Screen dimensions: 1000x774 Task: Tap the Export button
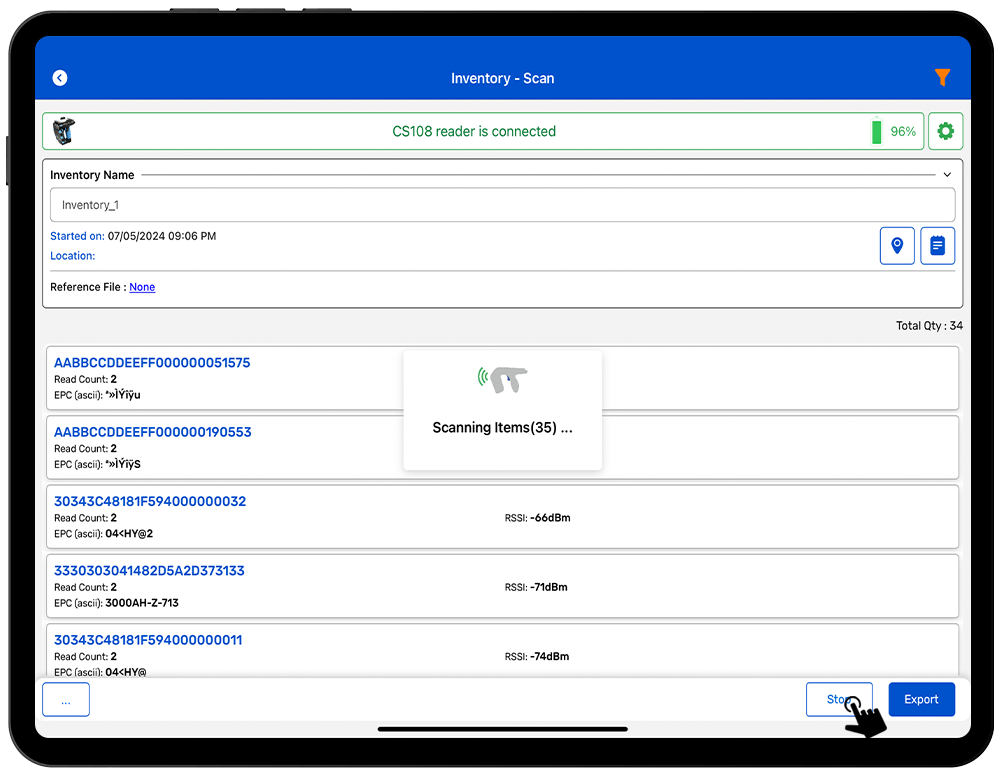tap(922, 699)
